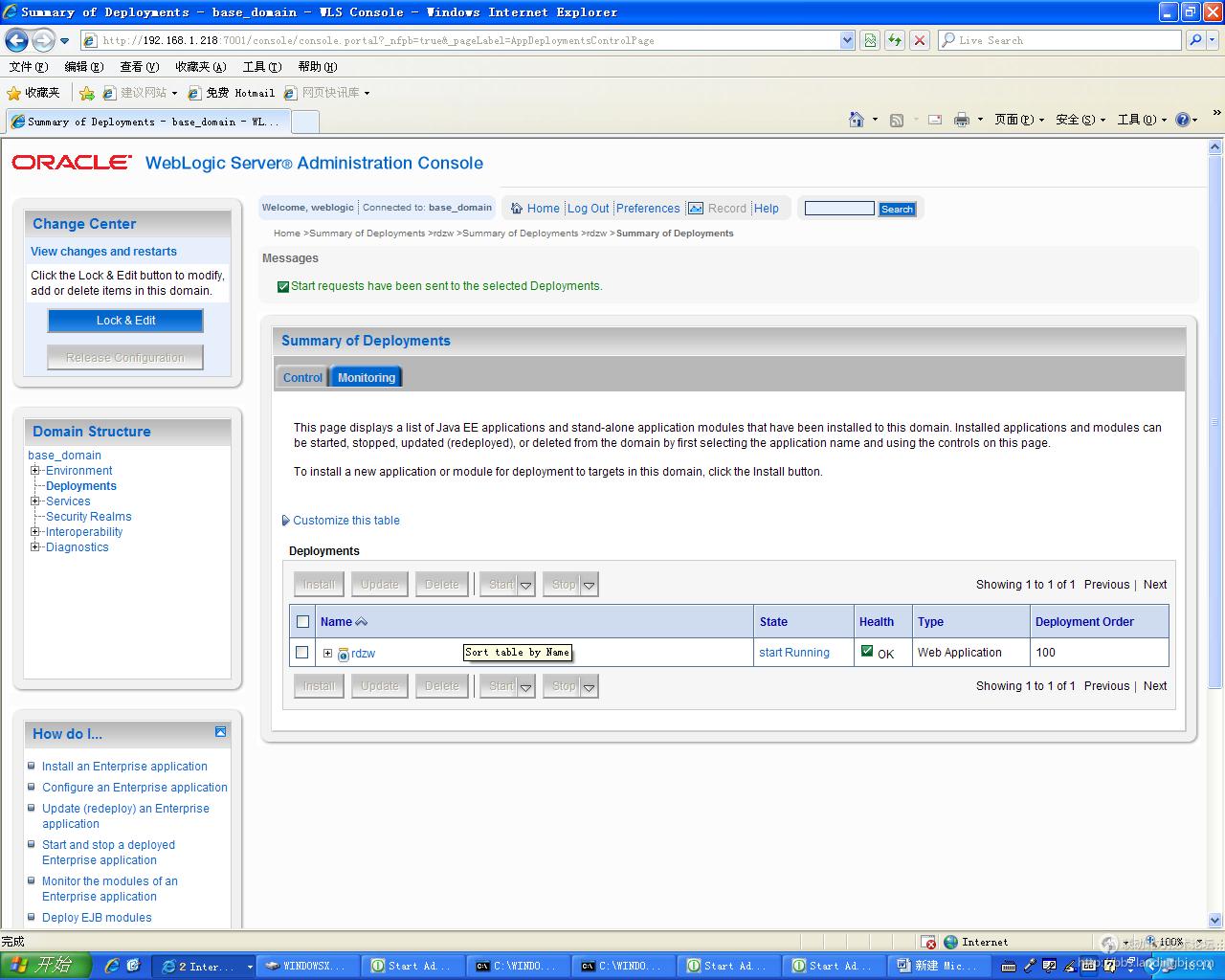
Task: Click the browser back arrow button
Action: pos(17,40)
